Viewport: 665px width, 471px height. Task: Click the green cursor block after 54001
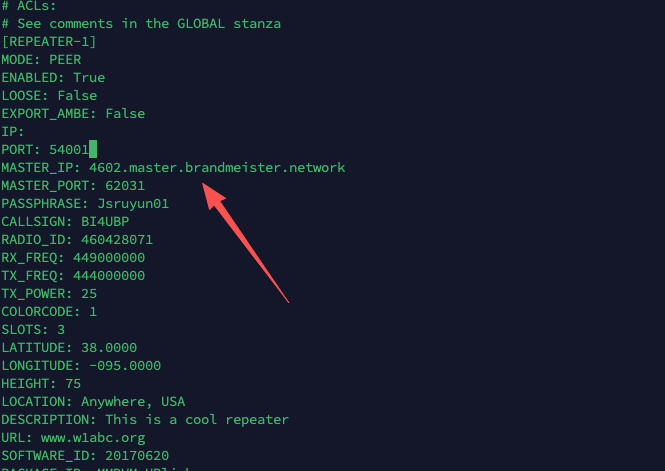[x=92, y=149]
